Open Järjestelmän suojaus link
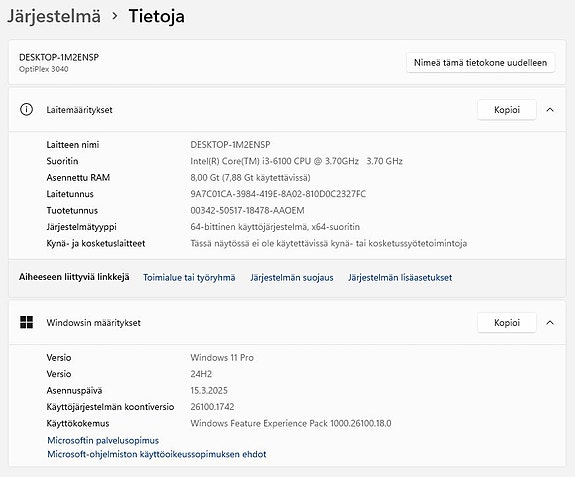 click(292, 278)
